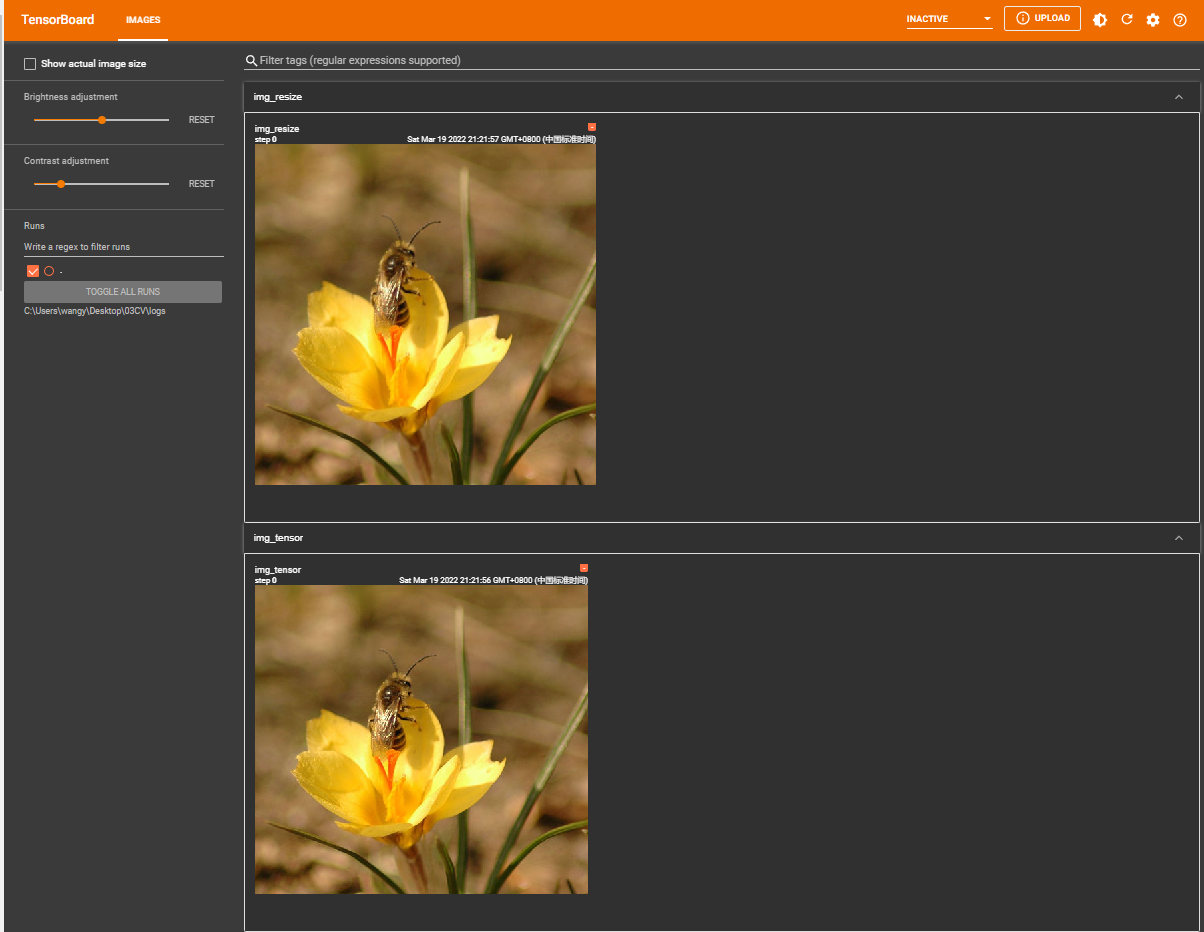This screenshot has width=1204, height=932.
Task: Click the runs regex filter field
Action: click(x=124, y=247)
